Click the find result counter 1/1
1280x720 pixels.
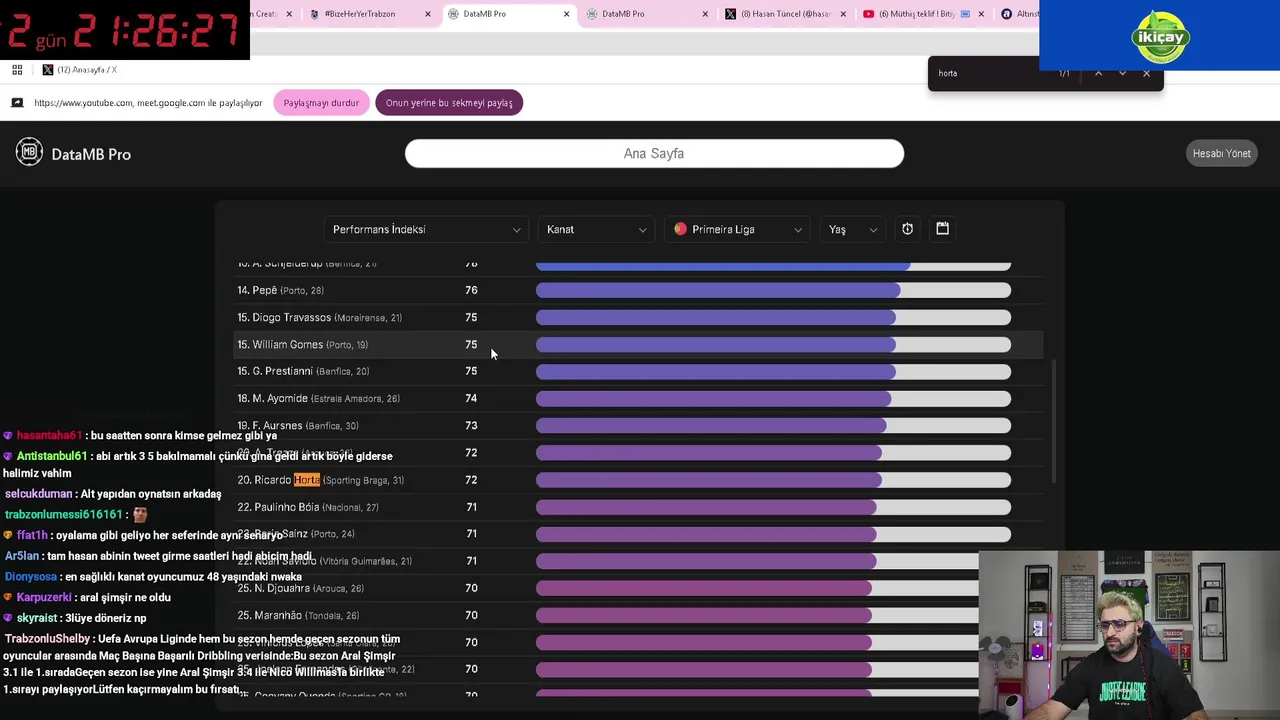1064,73
